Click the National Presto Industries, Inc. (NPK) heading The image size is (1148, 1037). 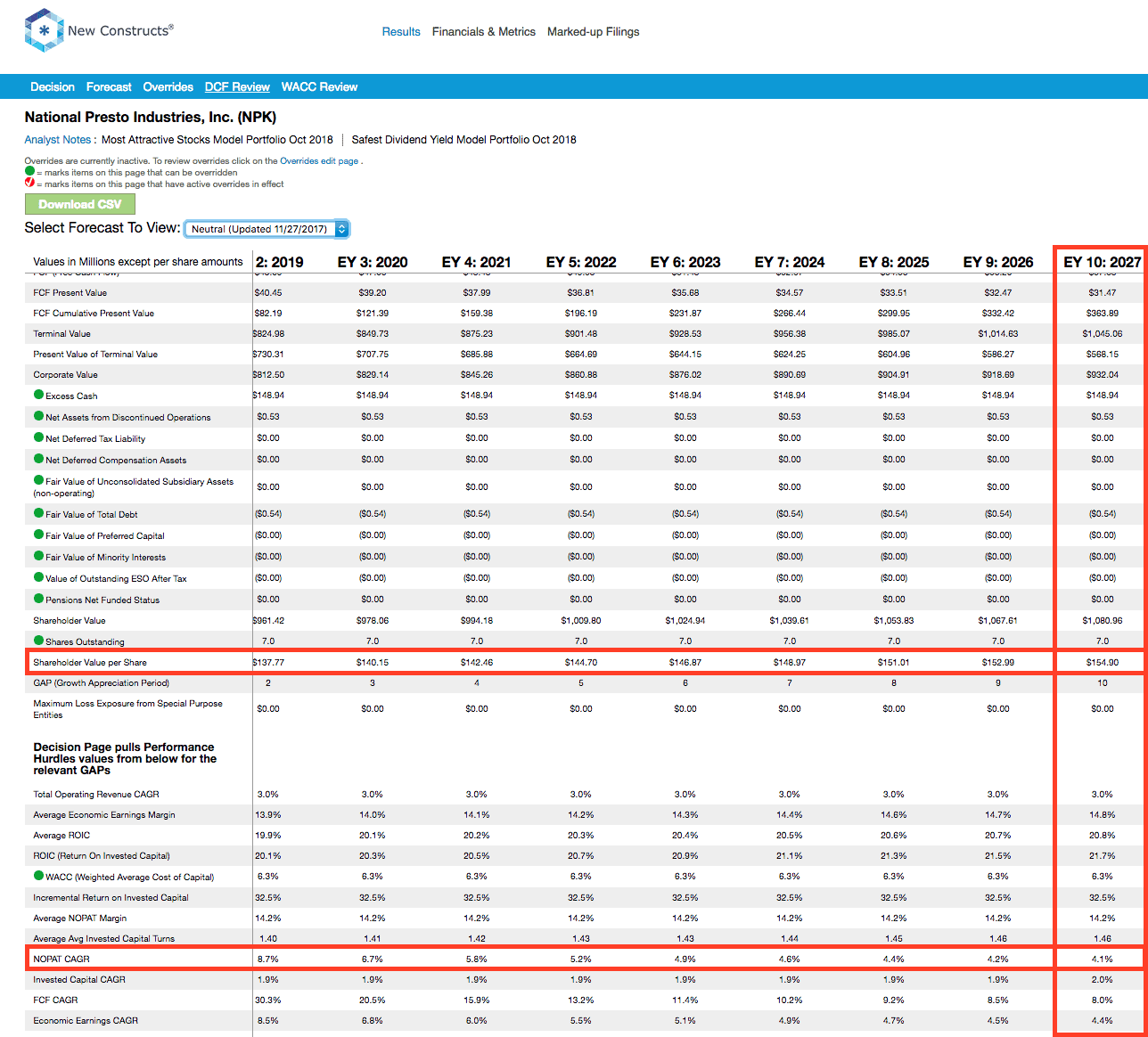[151, 117]
